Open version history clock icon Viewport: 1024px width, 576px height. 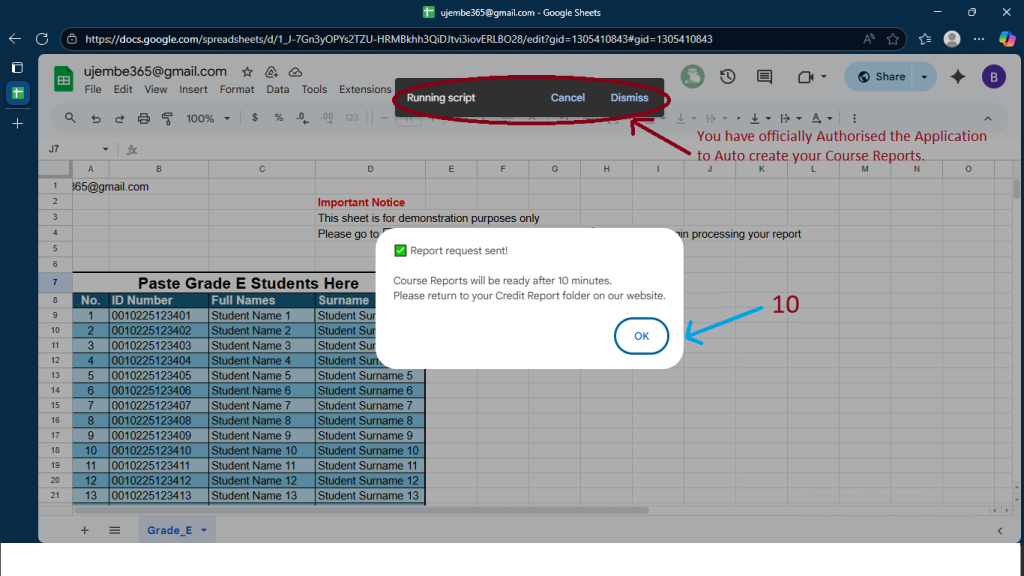[x=727, y=77]
